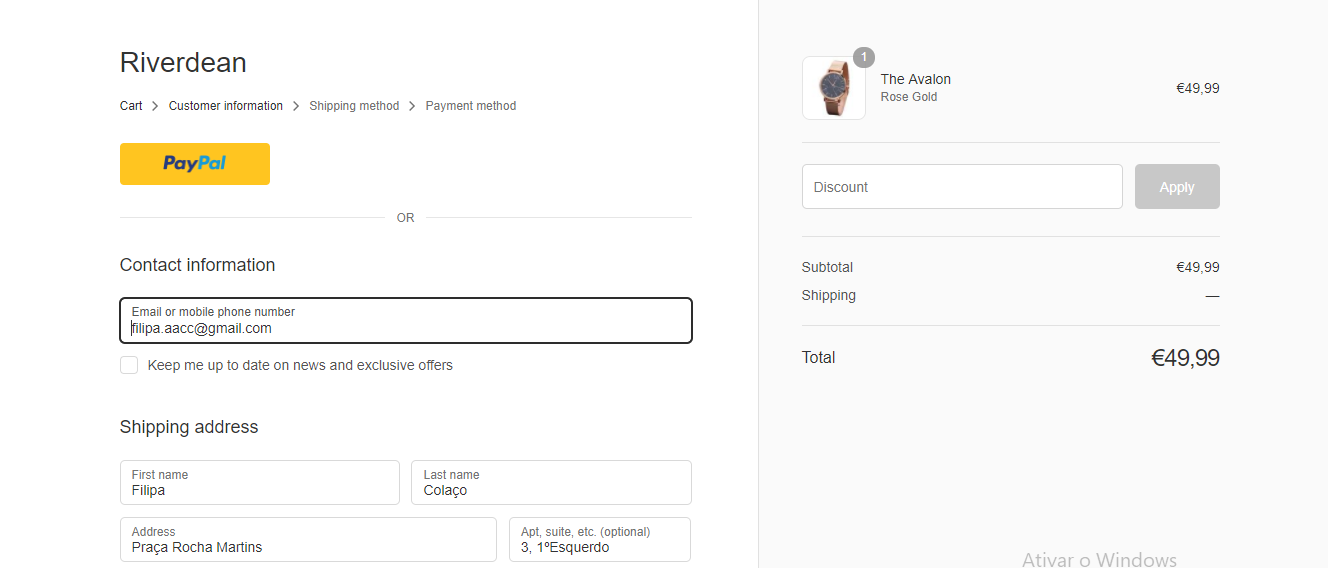
Task: Click the chevron arrow after Cart breadcrumb
Action: [x=156, y=106]
